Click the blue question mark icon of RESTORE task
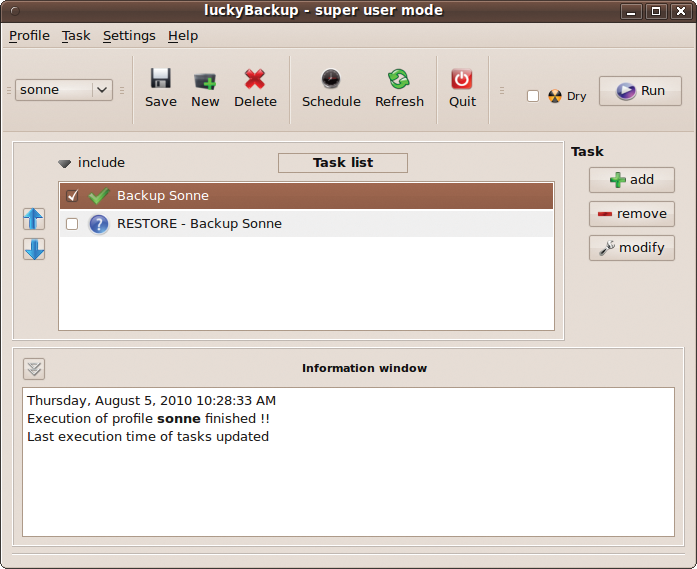 click(x=99, y=224)
